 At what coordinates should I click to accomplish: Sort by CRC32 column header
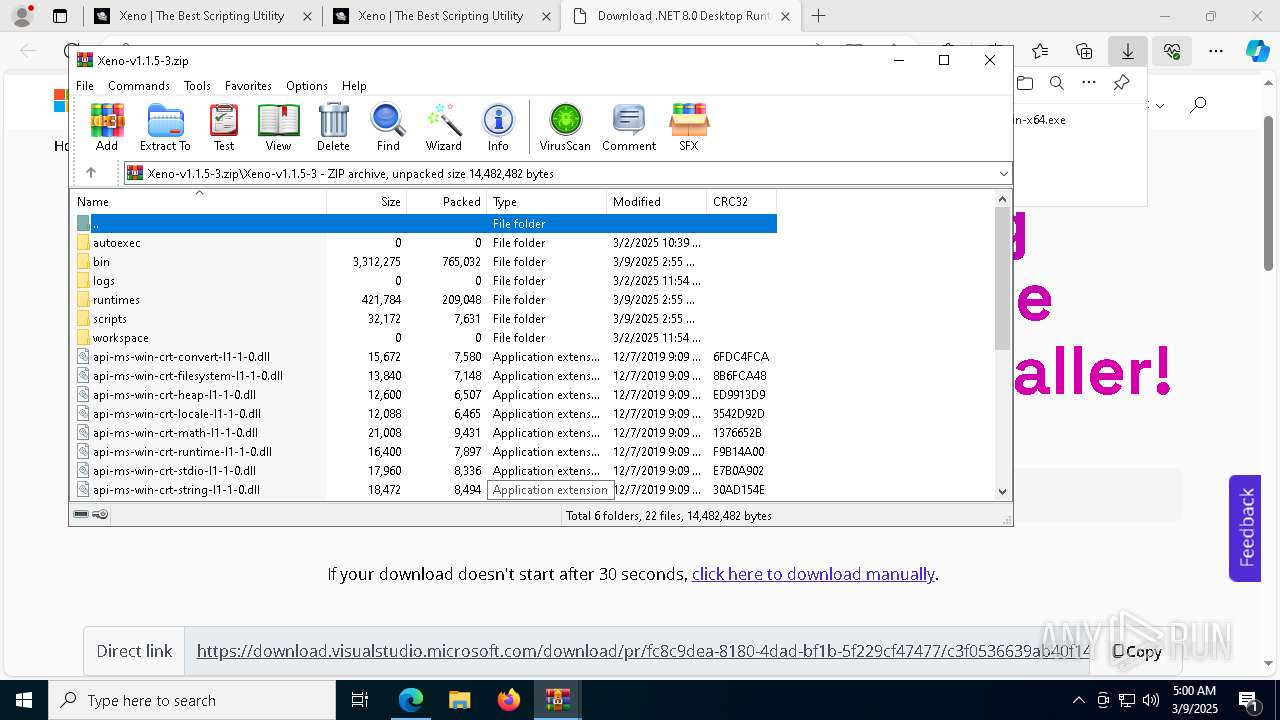pyautogui.click(x=742, y=202)
